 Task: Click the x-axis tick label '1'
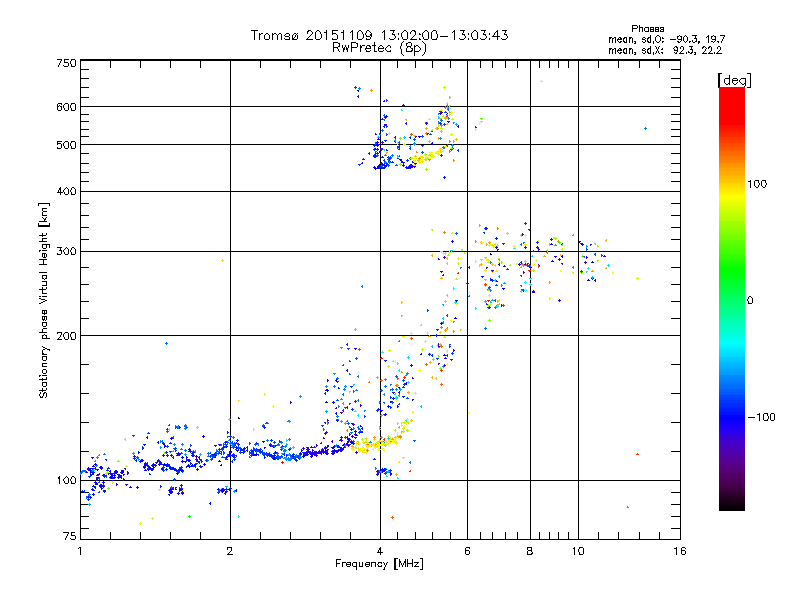[80, 551]
